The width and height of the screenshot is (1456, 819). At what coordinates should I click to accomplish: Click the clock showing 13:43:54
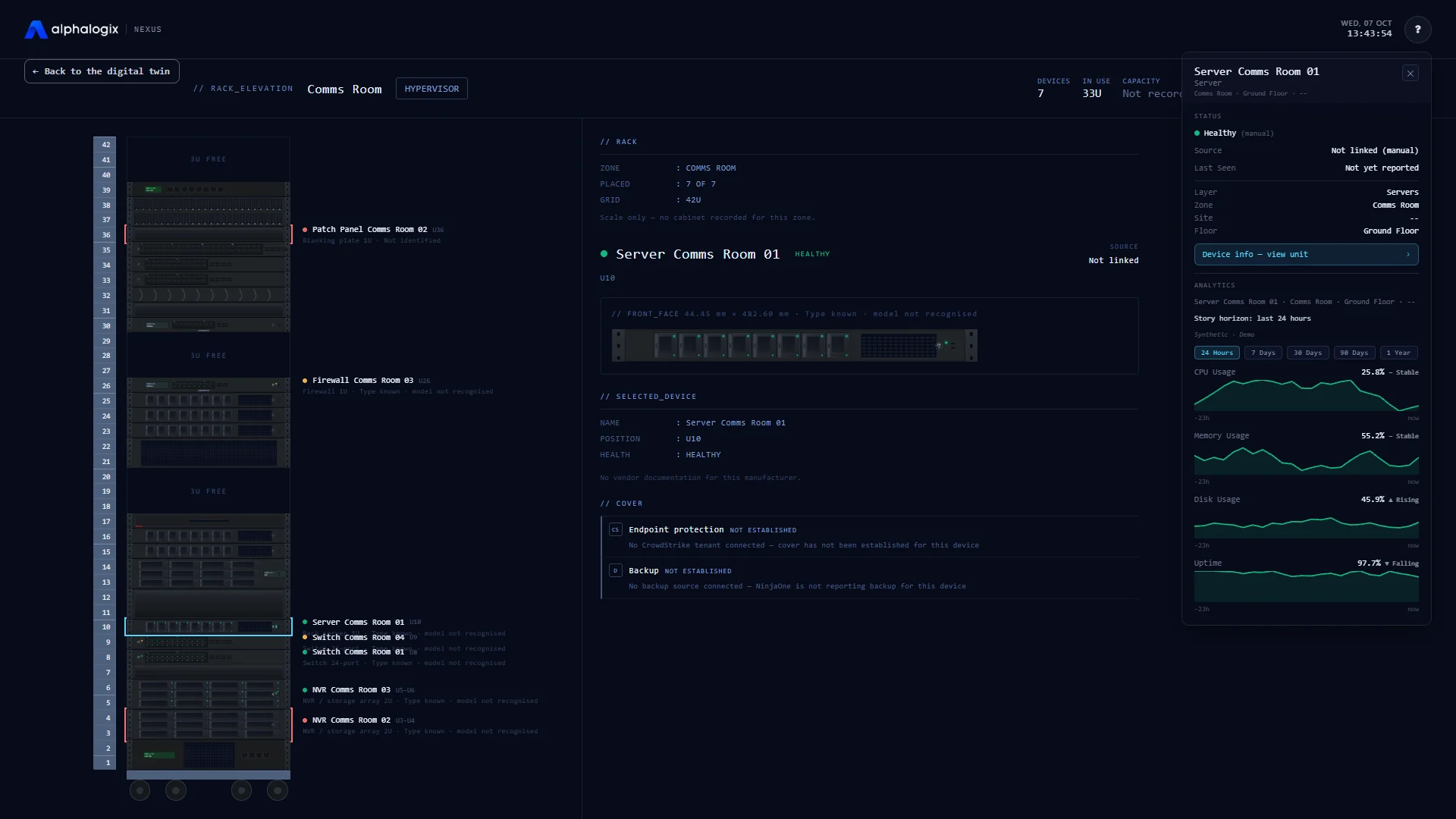click(1369, 34)
